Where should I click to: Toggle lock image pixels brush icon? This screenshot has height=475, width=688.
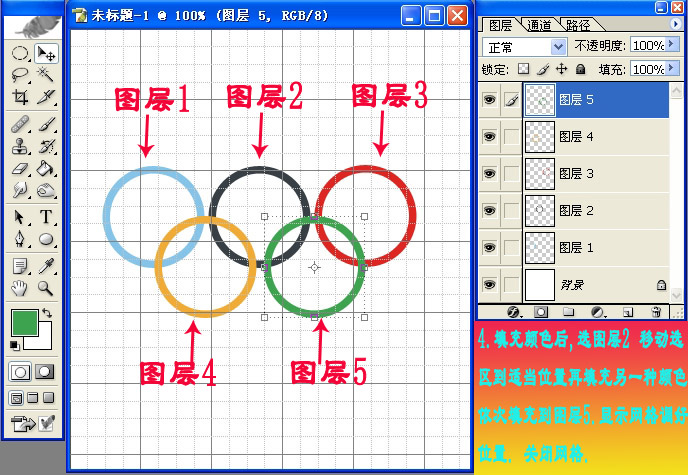point(543,69)
